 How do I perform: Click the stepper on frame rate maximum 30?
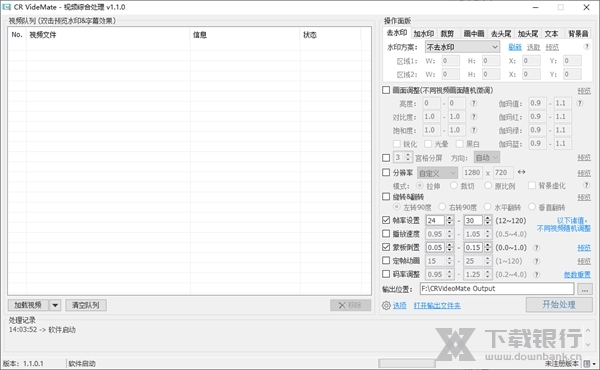pyautogui.click(x=487, y=220)
